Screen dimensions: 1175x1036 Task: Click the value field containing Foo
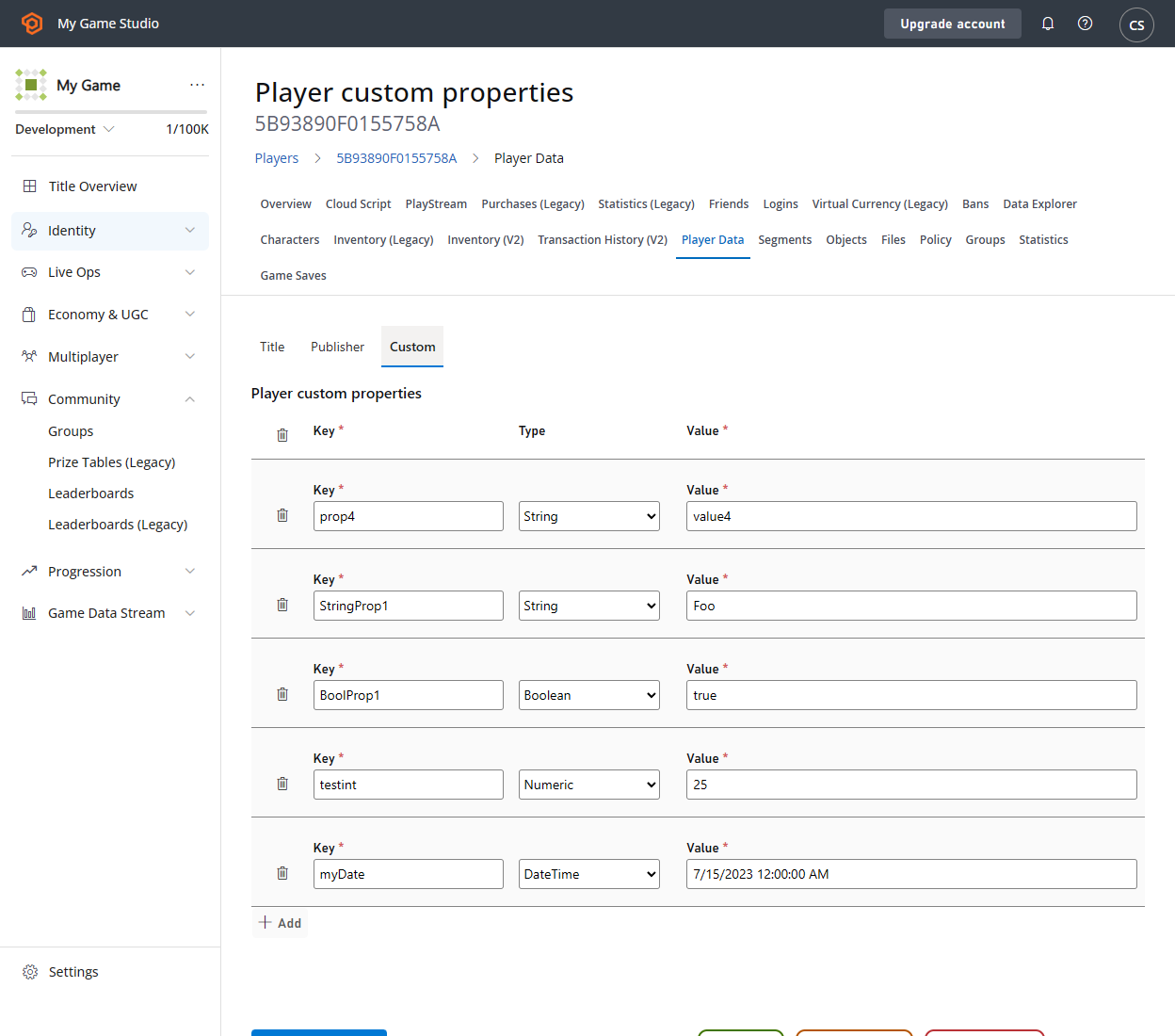pyautogui.click(x=911, y=606)
